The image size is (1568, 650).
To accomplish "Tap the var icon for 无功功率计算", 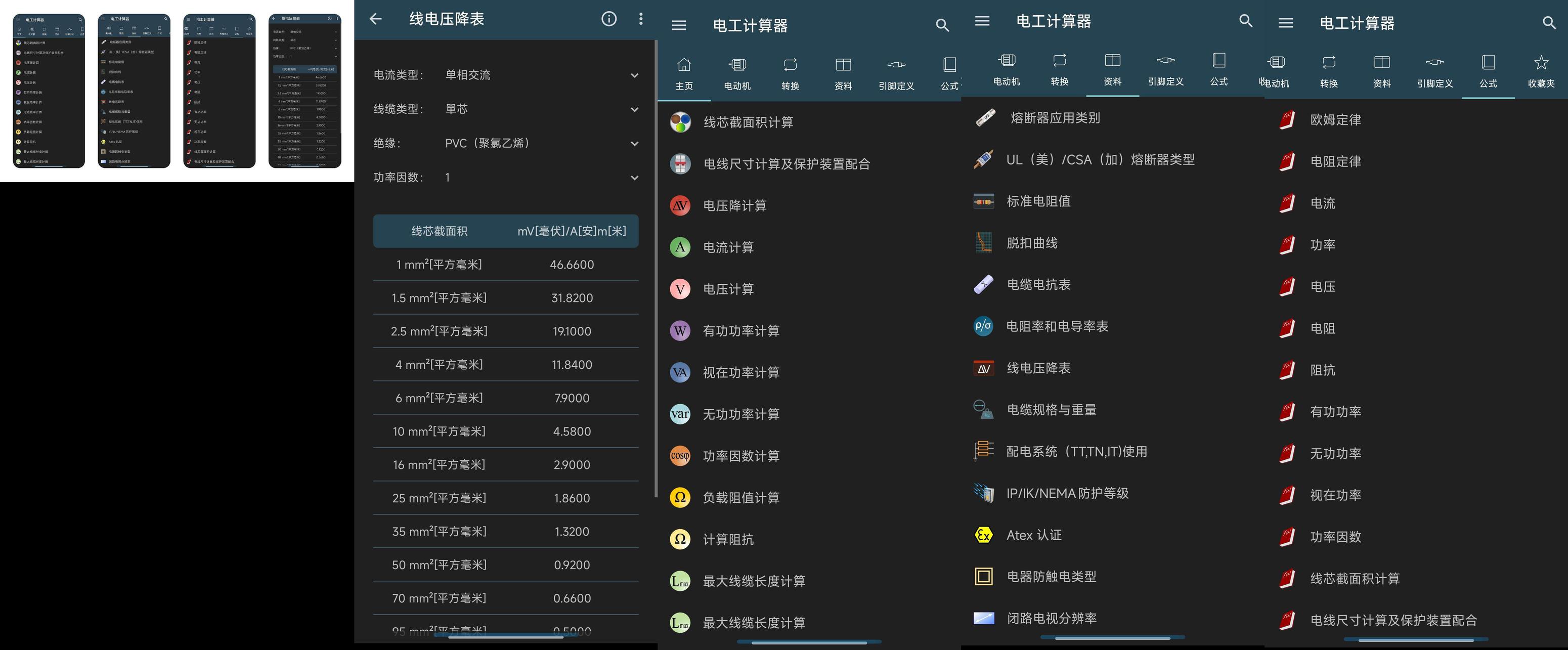I will pyautogui.click(x=680, y=414).
